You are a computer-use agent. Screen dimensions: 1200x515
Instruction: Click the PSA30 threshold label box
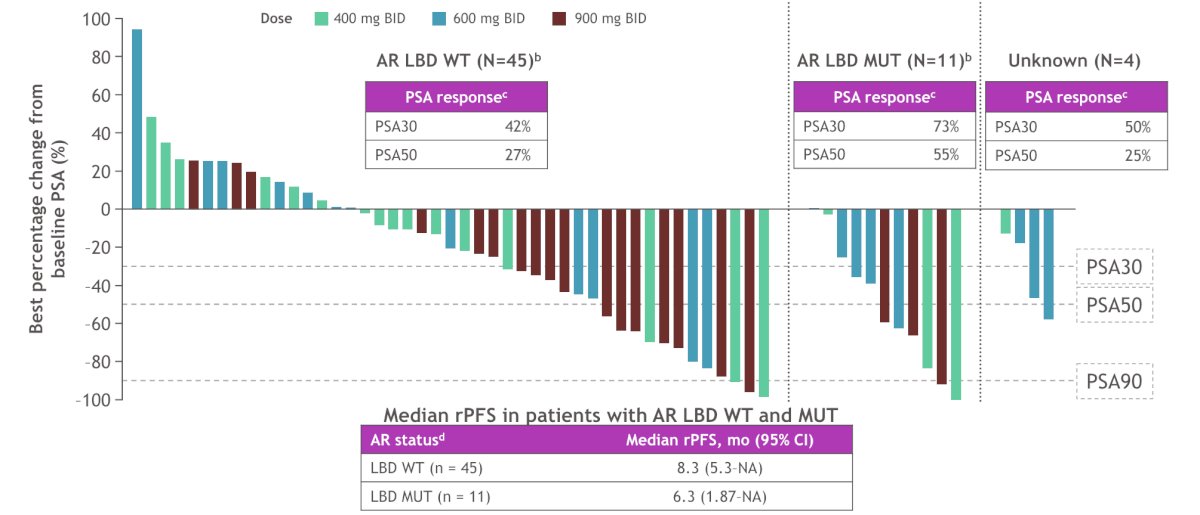[x=1115, y=266]
